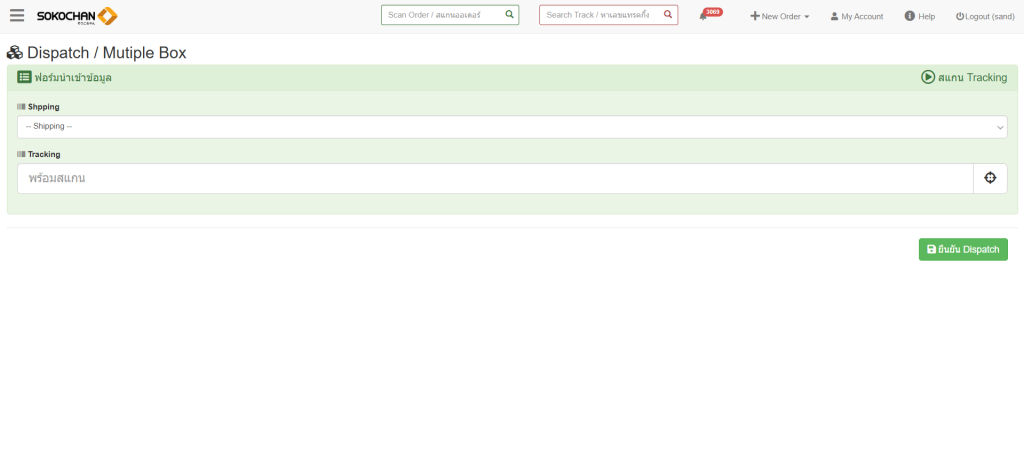1024x453 pixels.
Task: Open the bell notifications icon
Action: tap(704, 16)
